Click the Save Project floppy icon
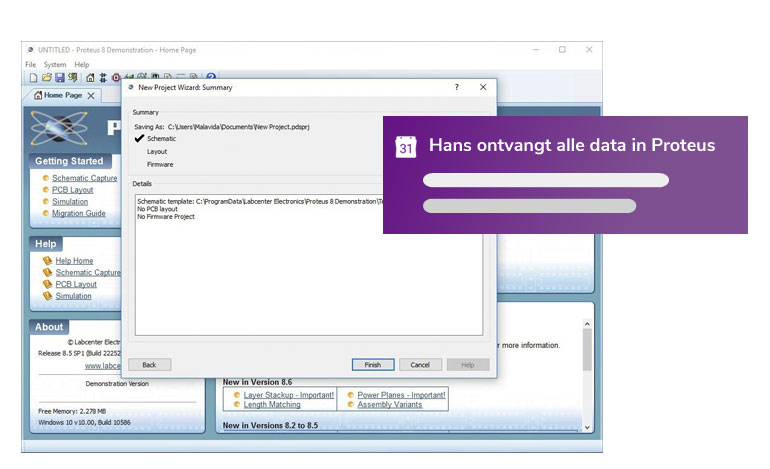This screenshot has height=469, width=770. coord(60,78)
